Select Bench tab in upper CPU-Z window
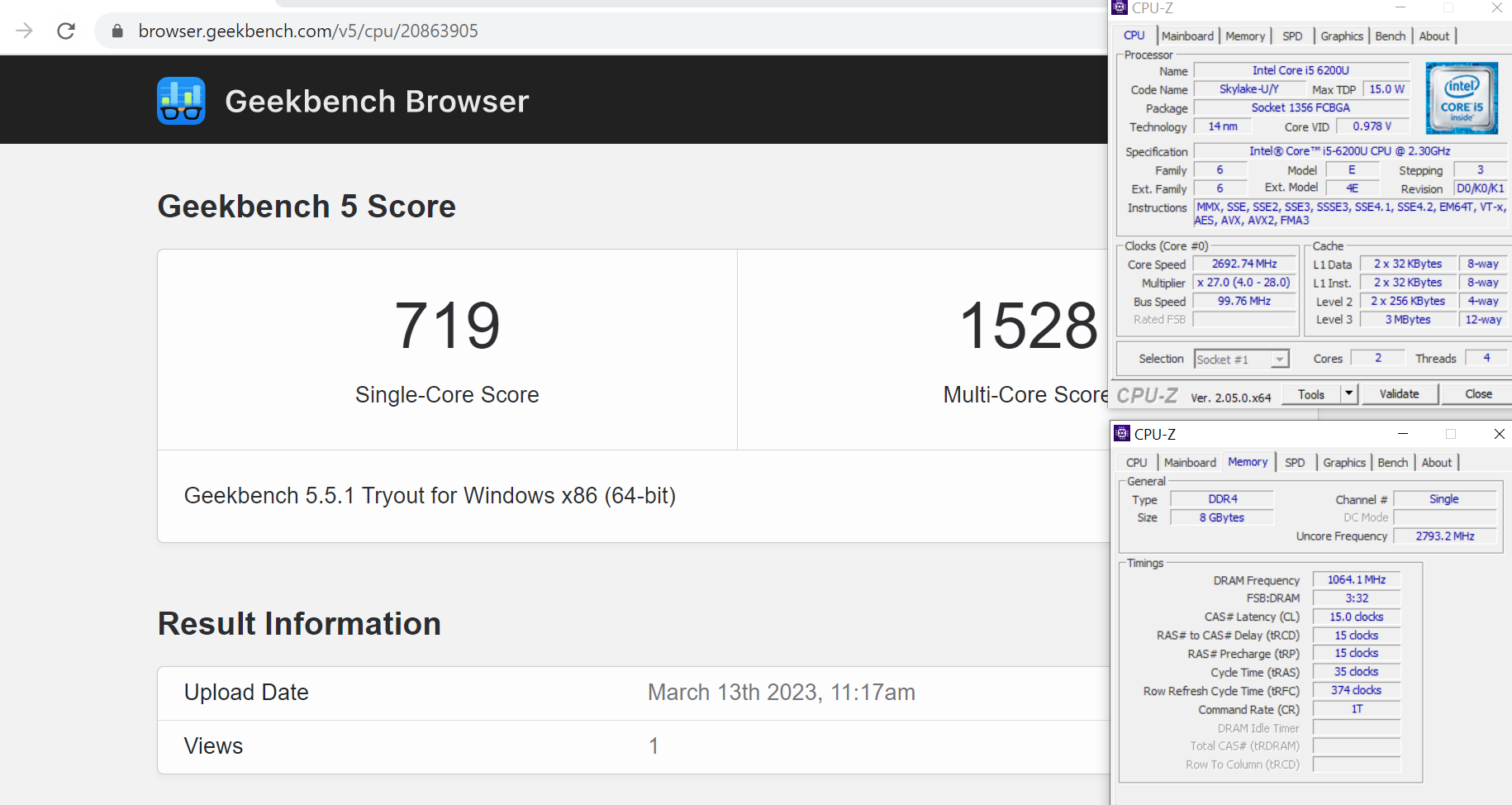The height and width of the screenshot is (805, 1512). pos(1390,36)
